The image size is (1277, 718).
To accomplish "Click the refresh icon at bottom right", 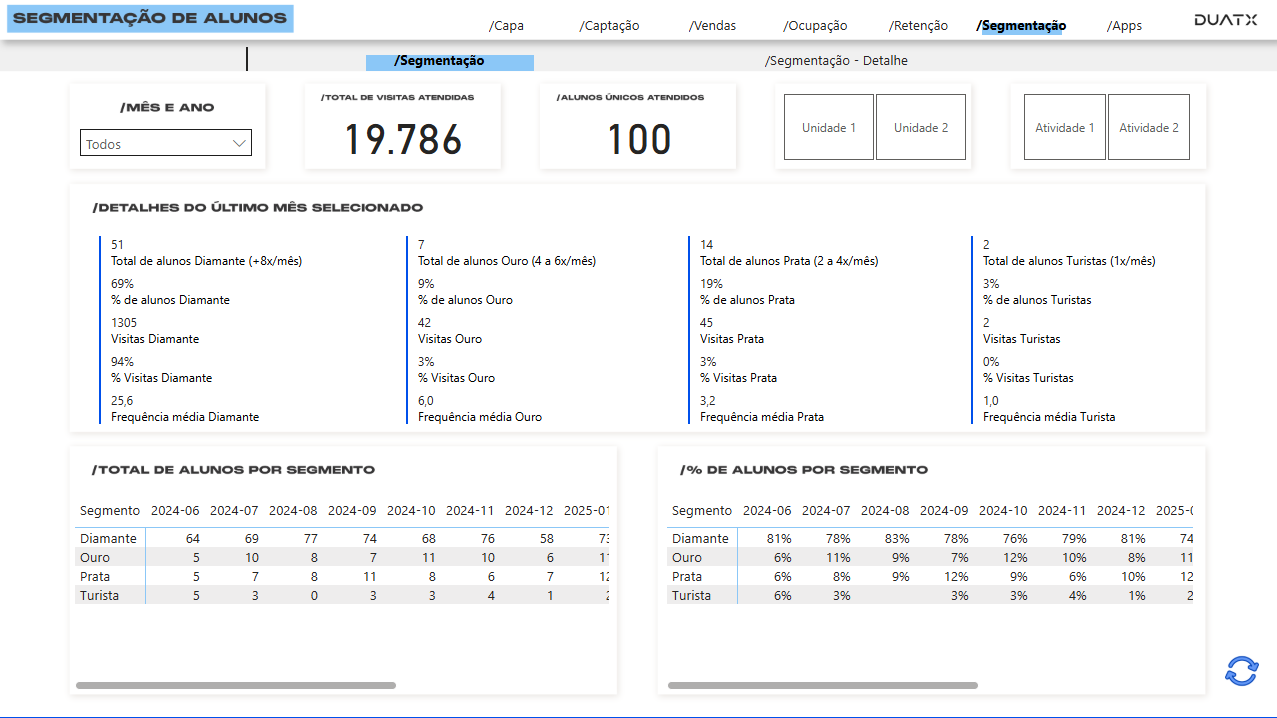I will tap(1240, 672).
